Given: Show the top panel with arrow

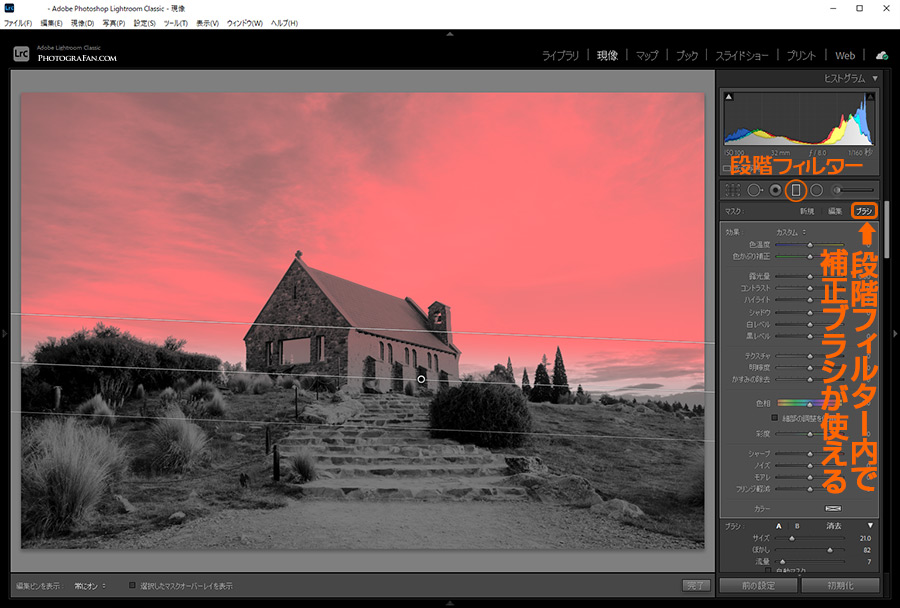Looking at the screenshot, I should coord(450,34).
